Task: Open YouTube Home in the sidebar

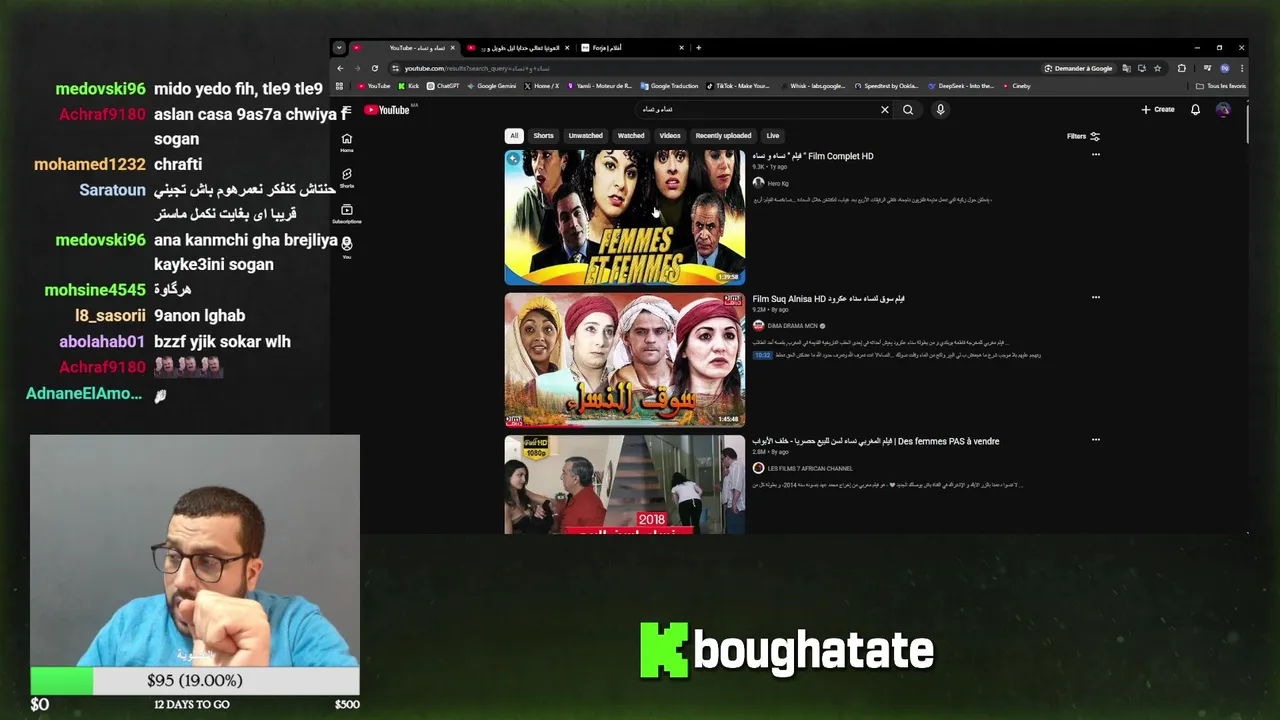Action: pyautogui.click(x=347, y=142)
